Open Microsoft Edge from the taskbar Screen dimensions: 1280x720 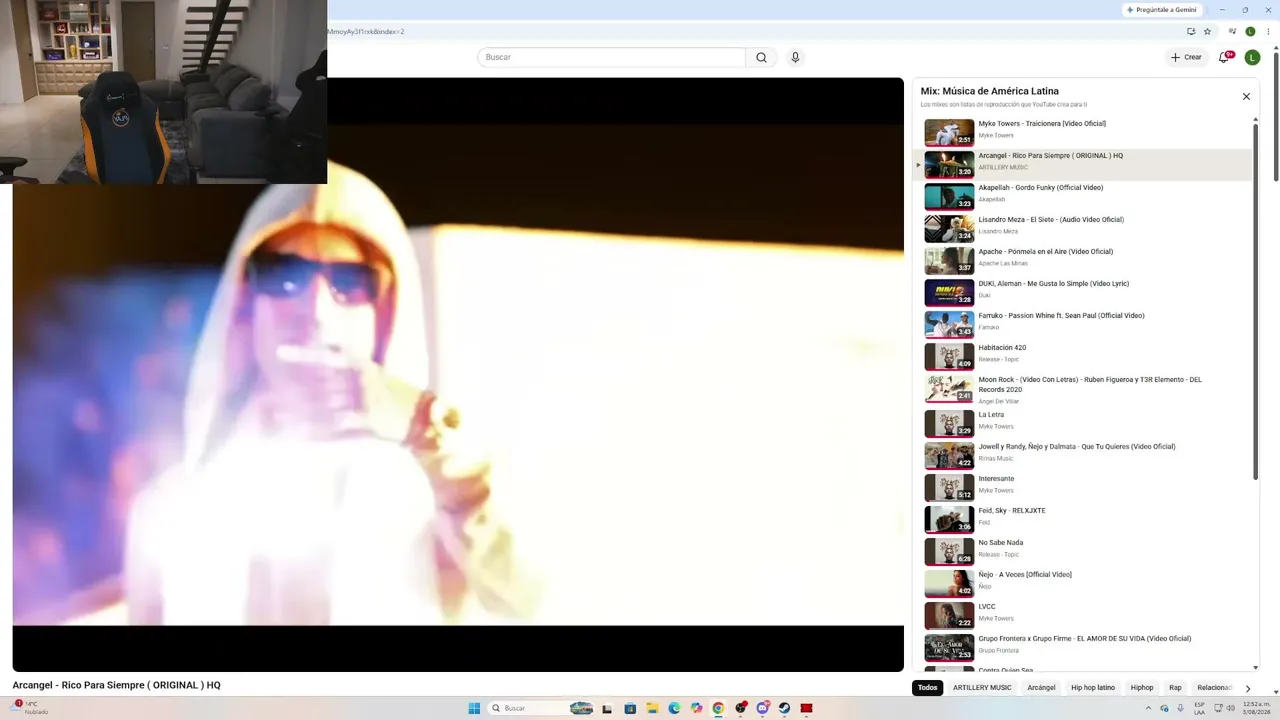tap(674, 708)
